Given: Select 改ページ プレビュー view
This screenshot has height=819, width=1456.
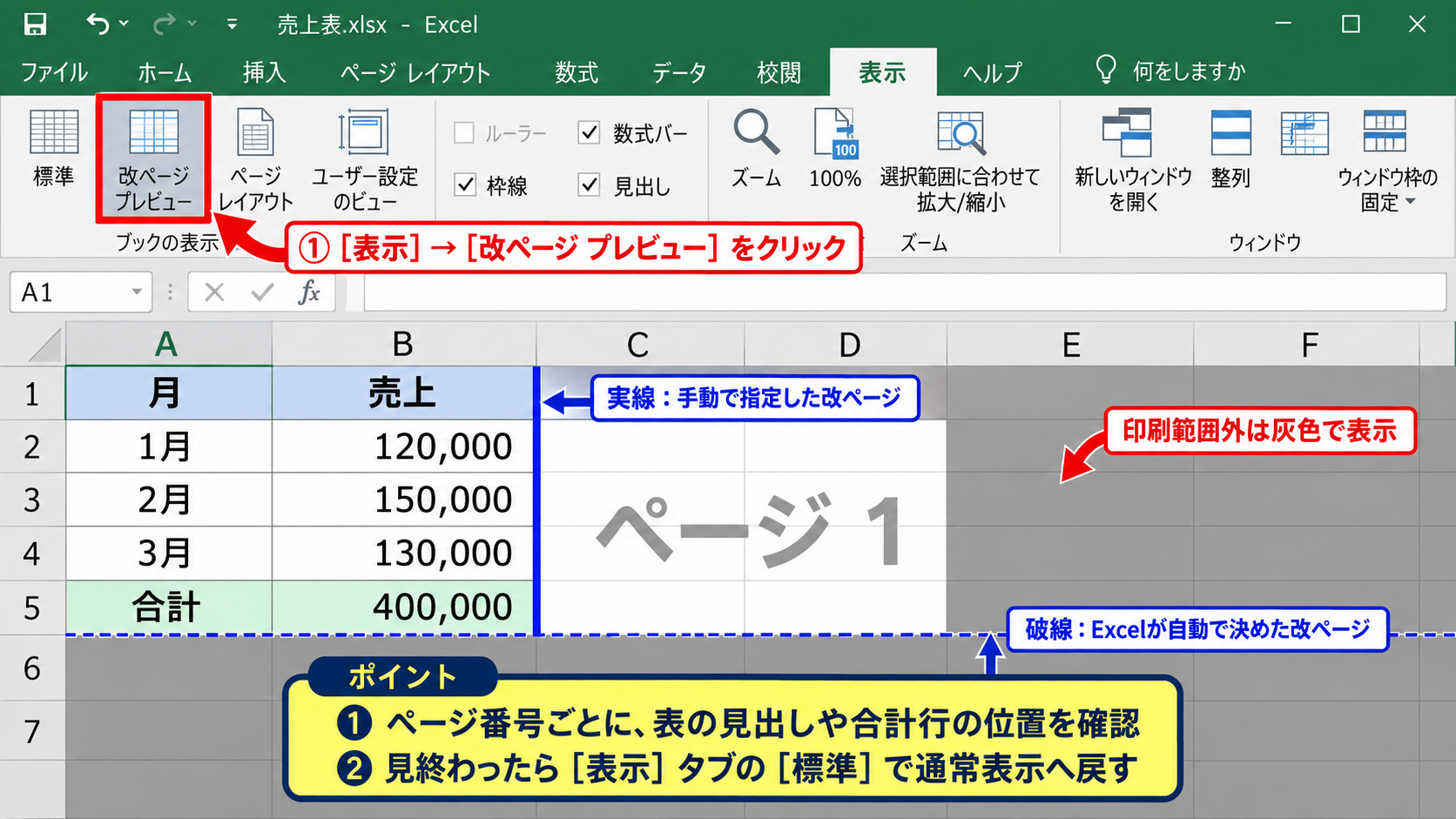Looking at the screenshot, I should (153, 160).
